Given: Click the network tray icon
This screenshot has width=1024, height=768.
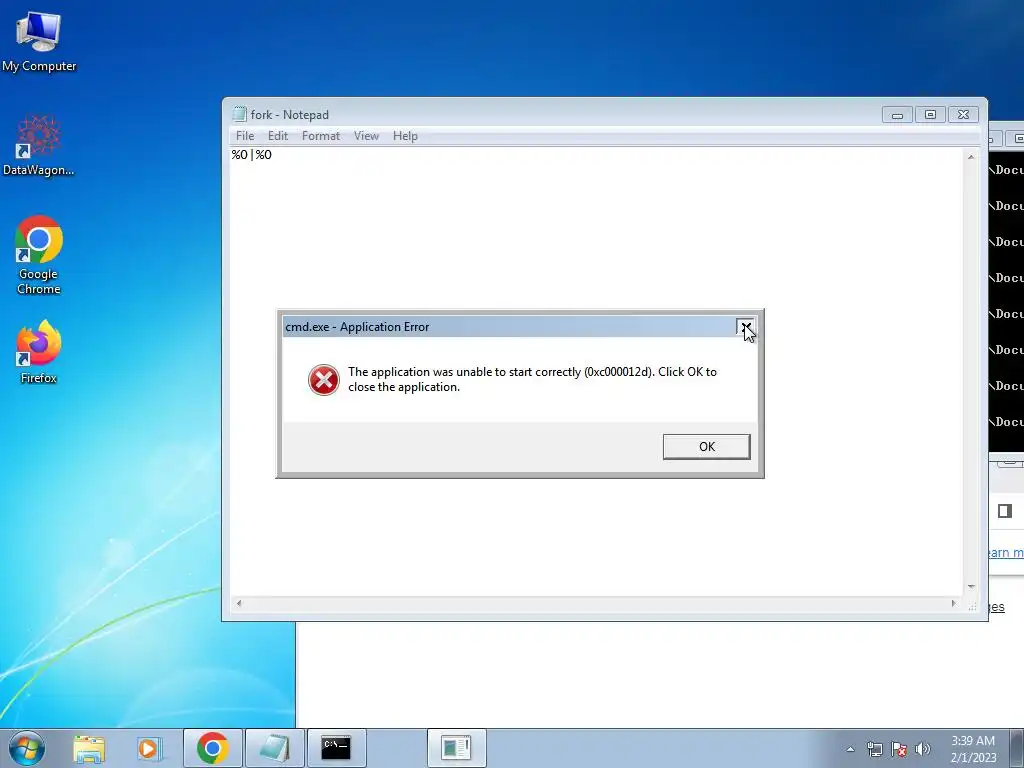Looking at the screenshot, I should (874, 749).
